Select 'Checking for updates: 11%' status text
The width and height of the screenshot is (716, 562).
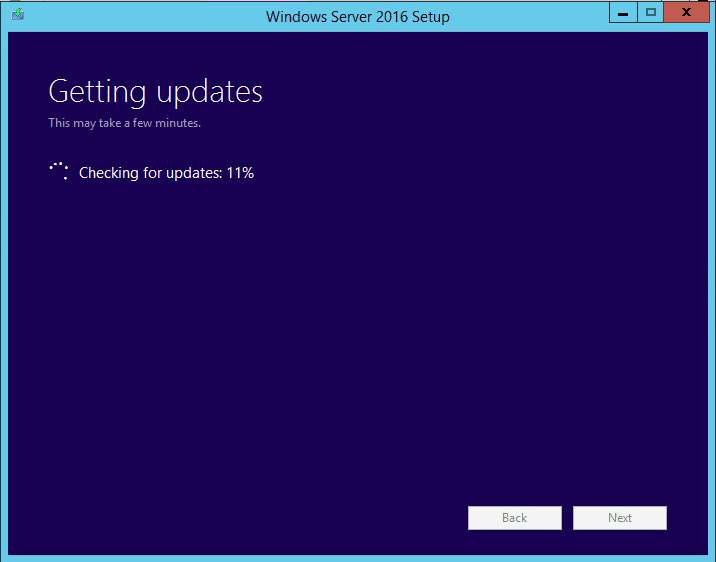coord(166,173)
